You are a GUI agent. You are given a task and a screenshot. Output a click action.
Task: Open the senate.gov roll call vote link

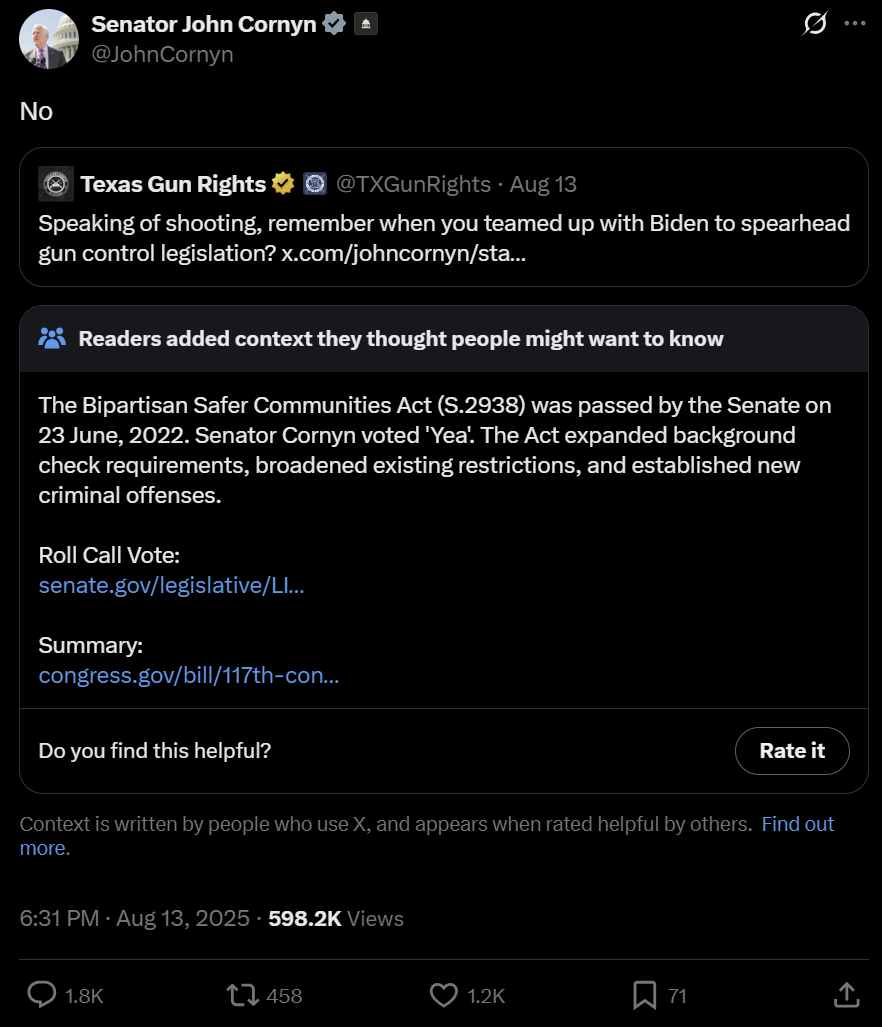172,585
